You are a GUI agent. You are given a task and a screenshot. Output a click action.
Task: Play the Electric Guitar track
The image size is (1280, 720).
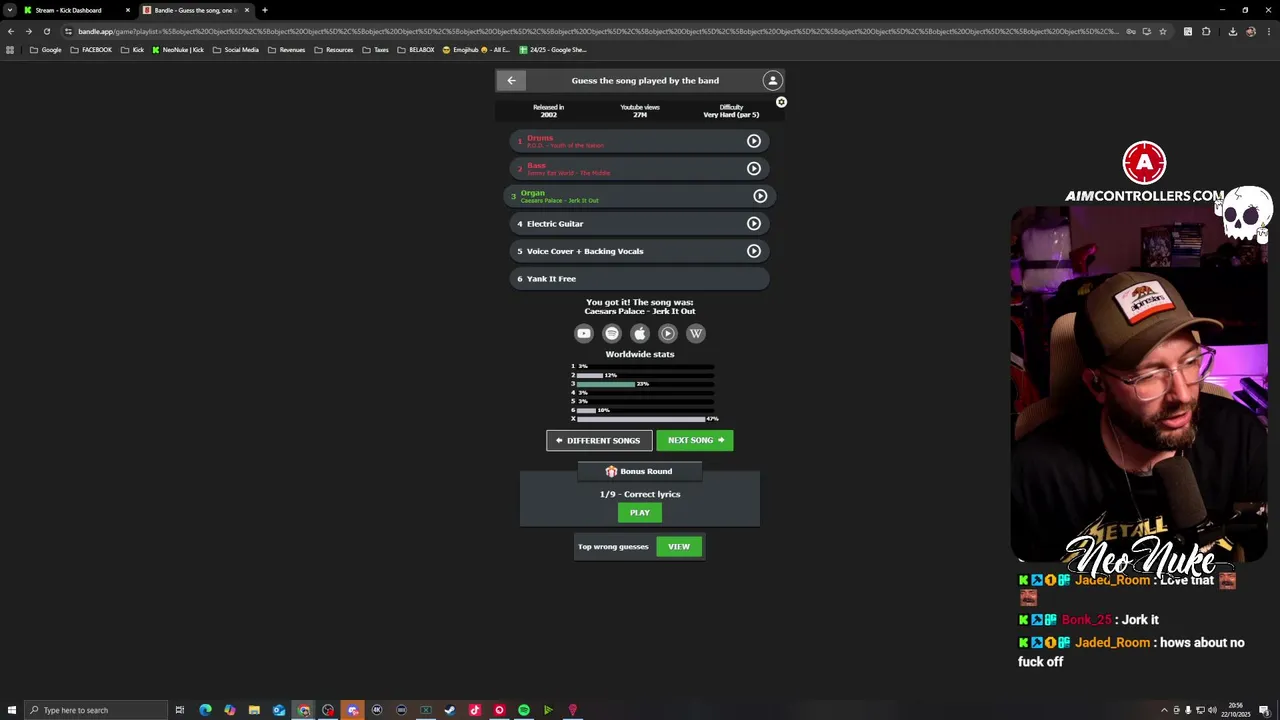pos(754,223)
